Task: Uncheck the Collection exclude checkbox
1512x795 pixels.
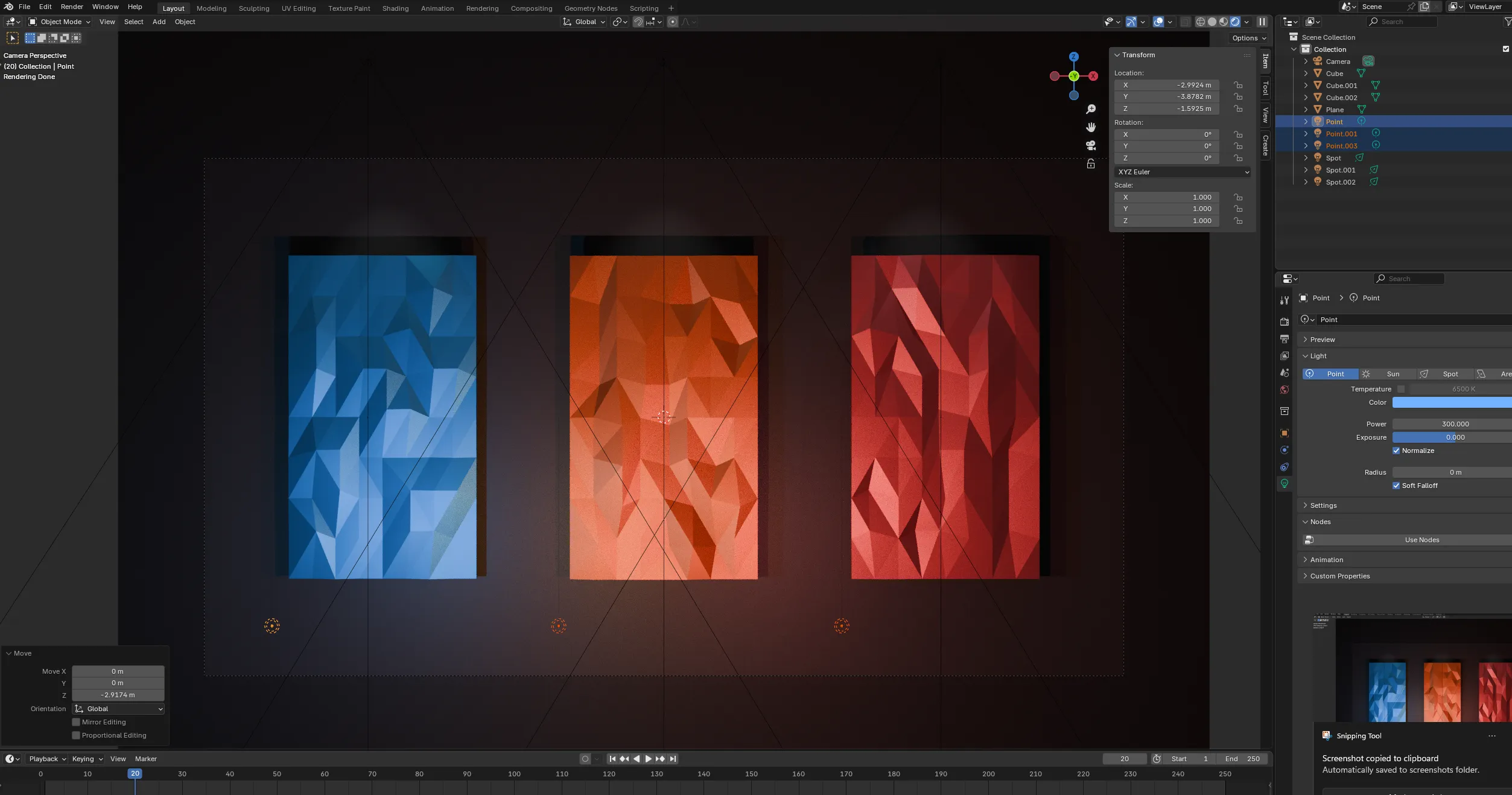Action: pos(1506,49)
